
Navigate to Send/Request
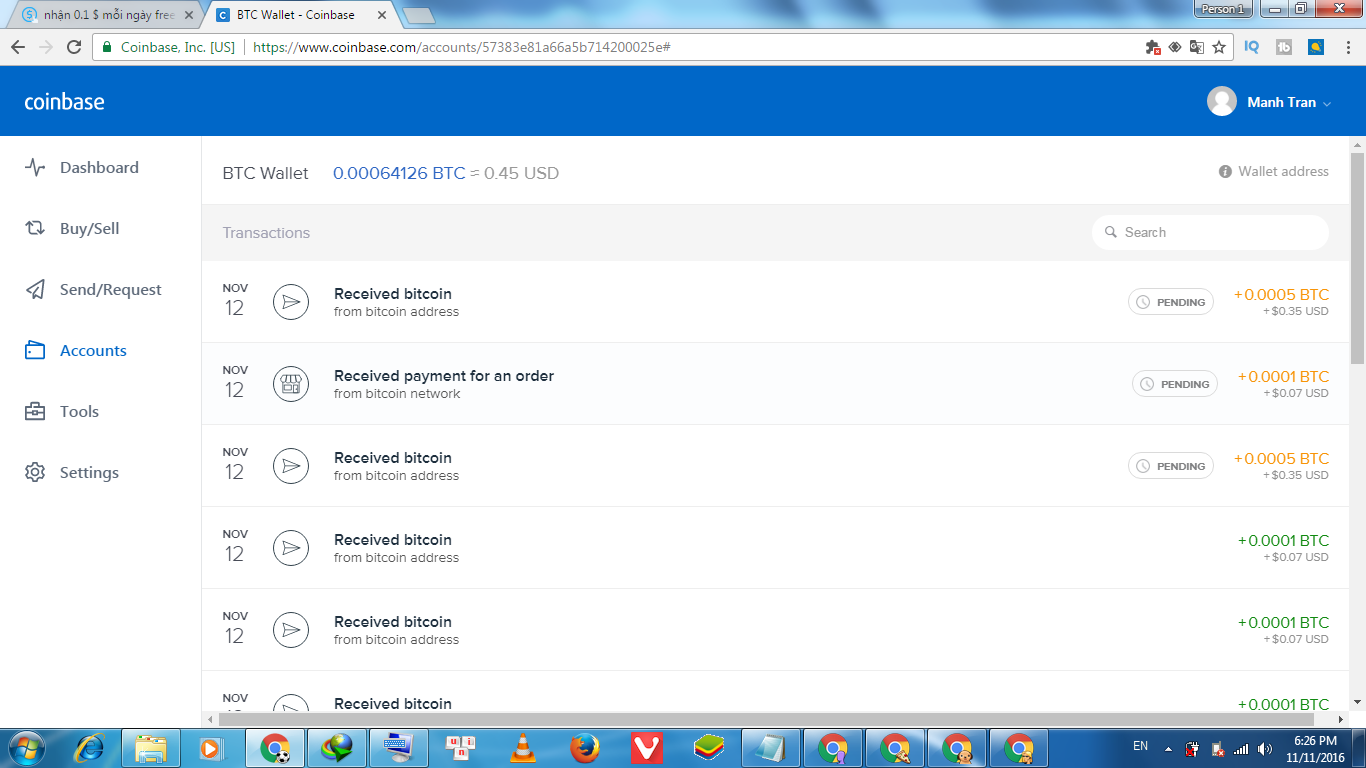coord(110,290)
